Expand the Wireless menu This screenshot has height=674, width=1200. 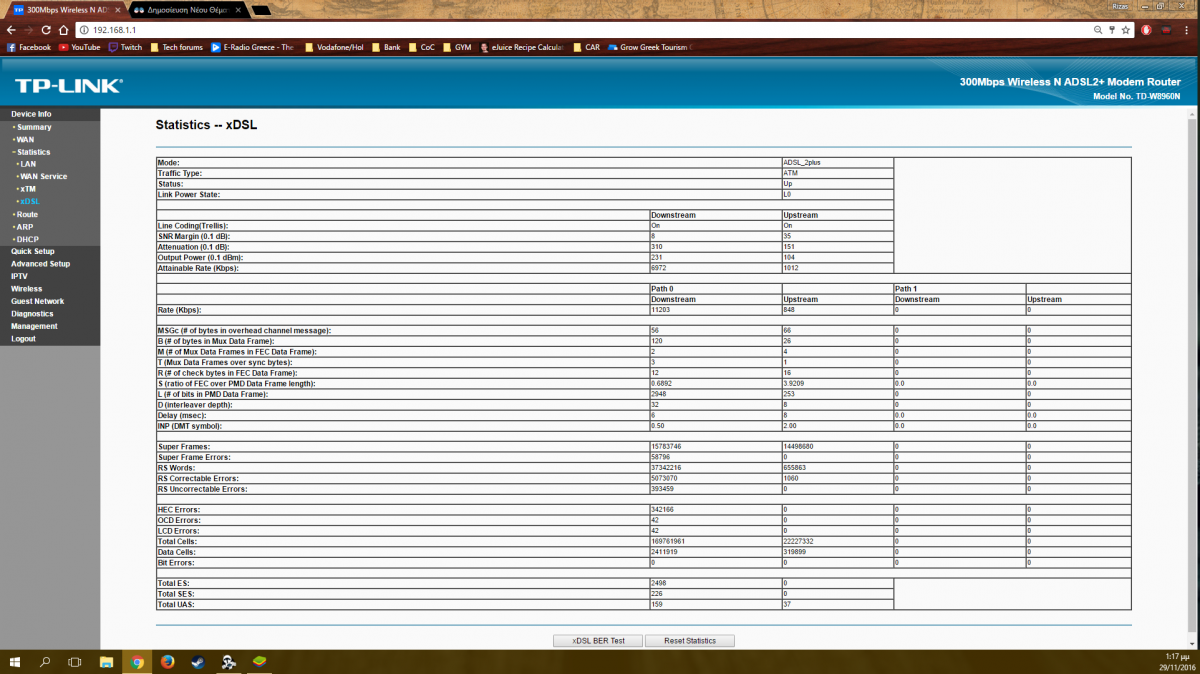[x=27, y=289]
